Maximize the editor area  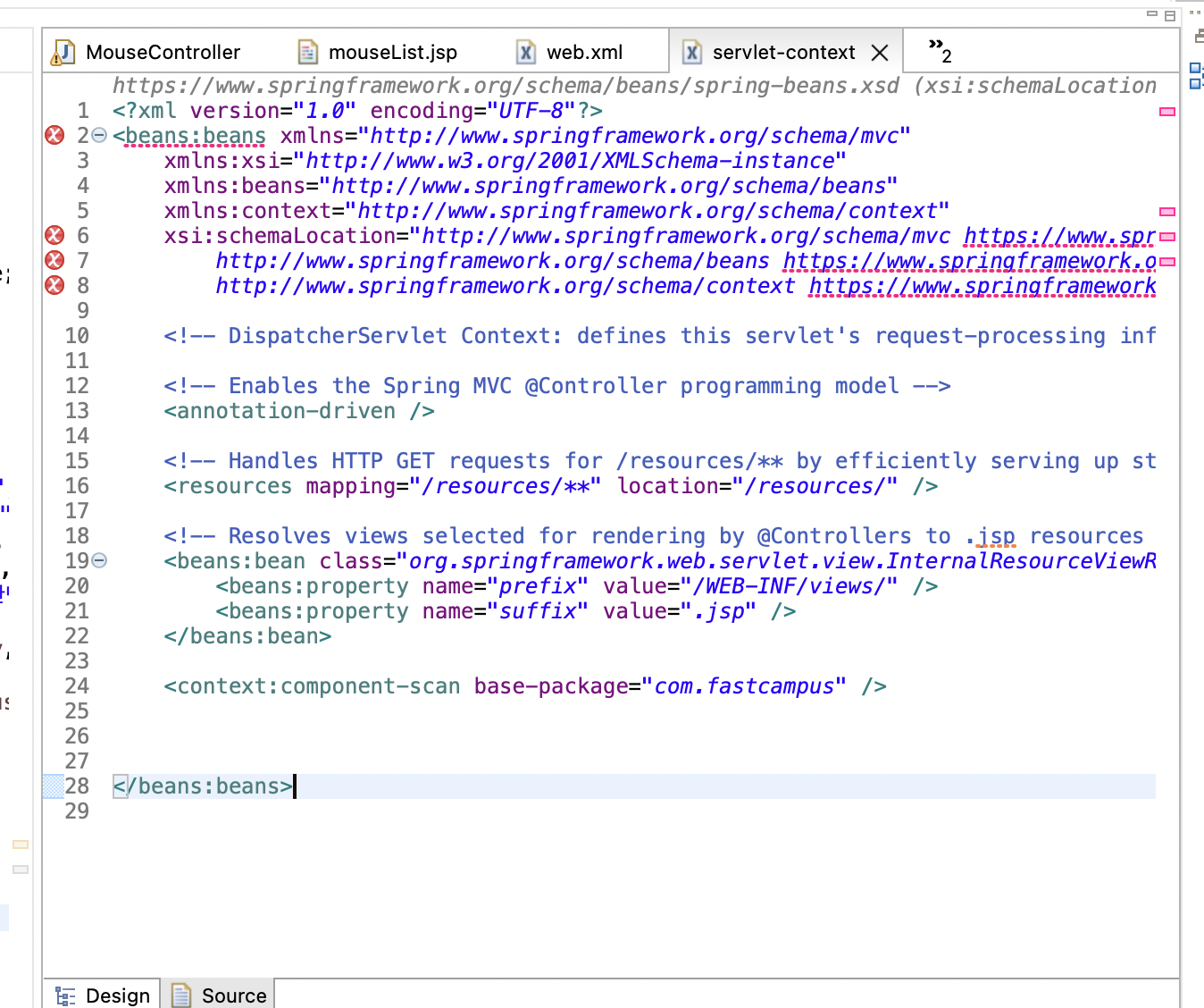click(x=1170, y=15)
